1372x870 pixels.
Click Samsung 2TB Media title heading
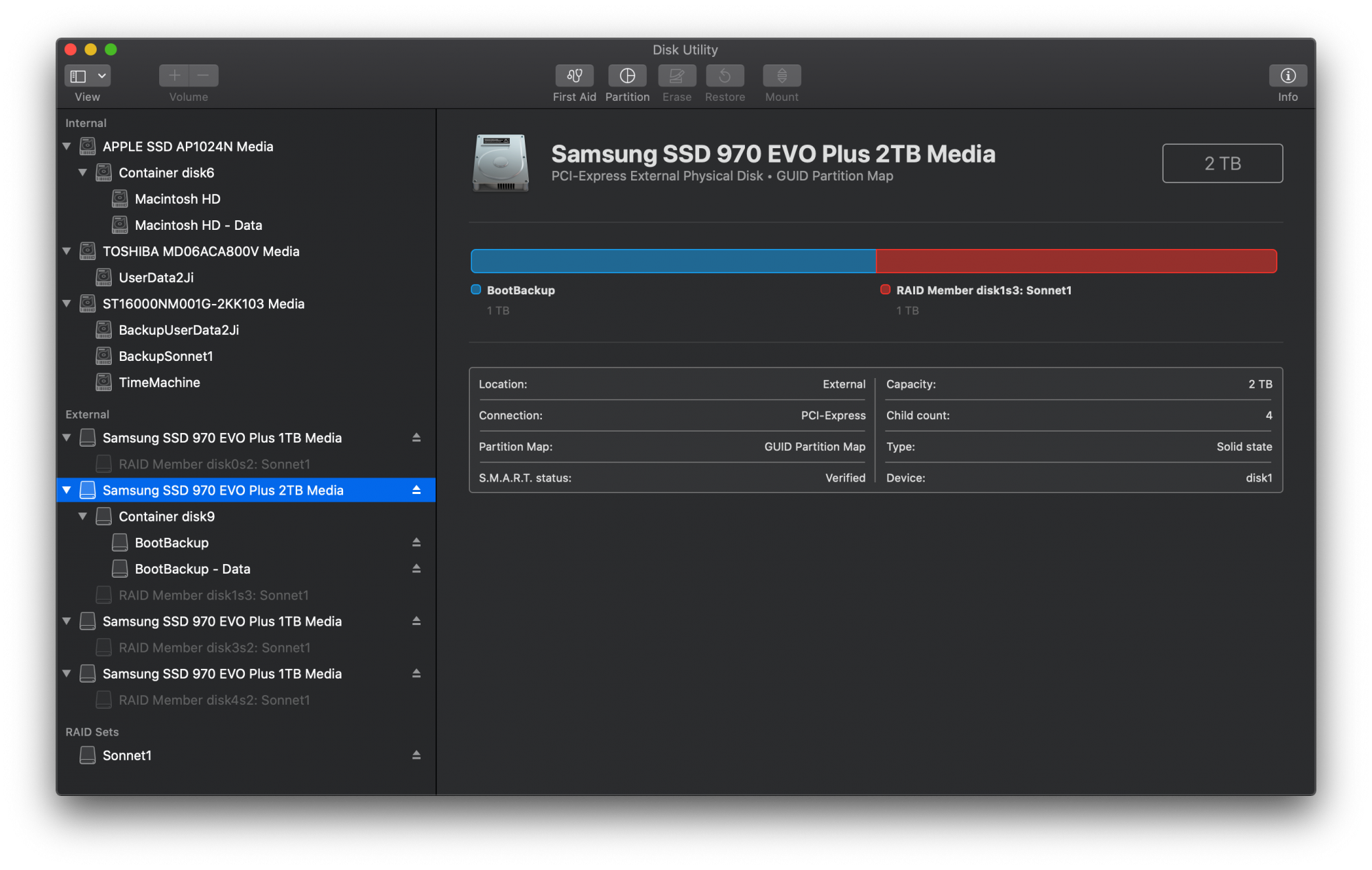coord(773,154)
